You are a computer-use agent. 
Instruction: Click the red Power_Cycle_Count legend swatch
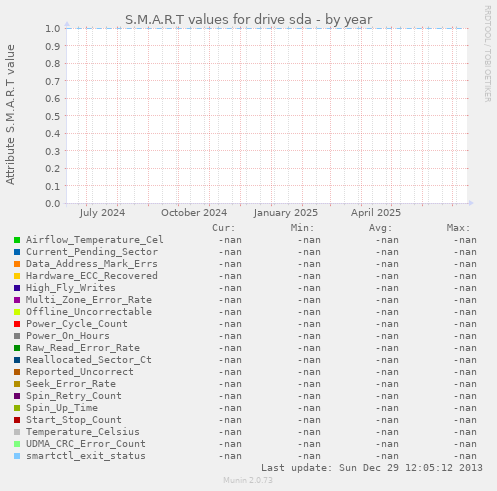click(17, 324)
